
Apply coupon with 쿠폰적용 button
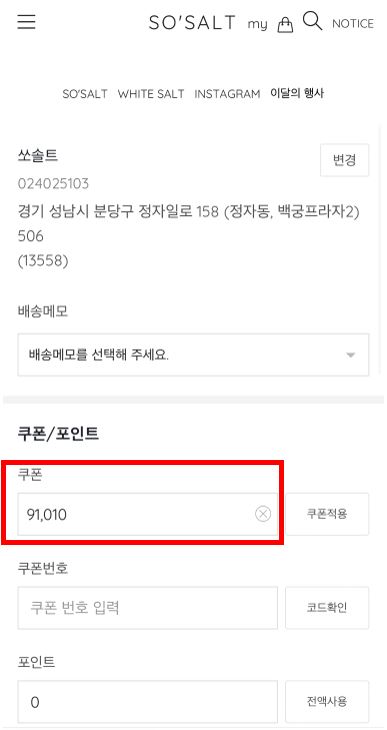pyautogui.click(x=327, y=514)
